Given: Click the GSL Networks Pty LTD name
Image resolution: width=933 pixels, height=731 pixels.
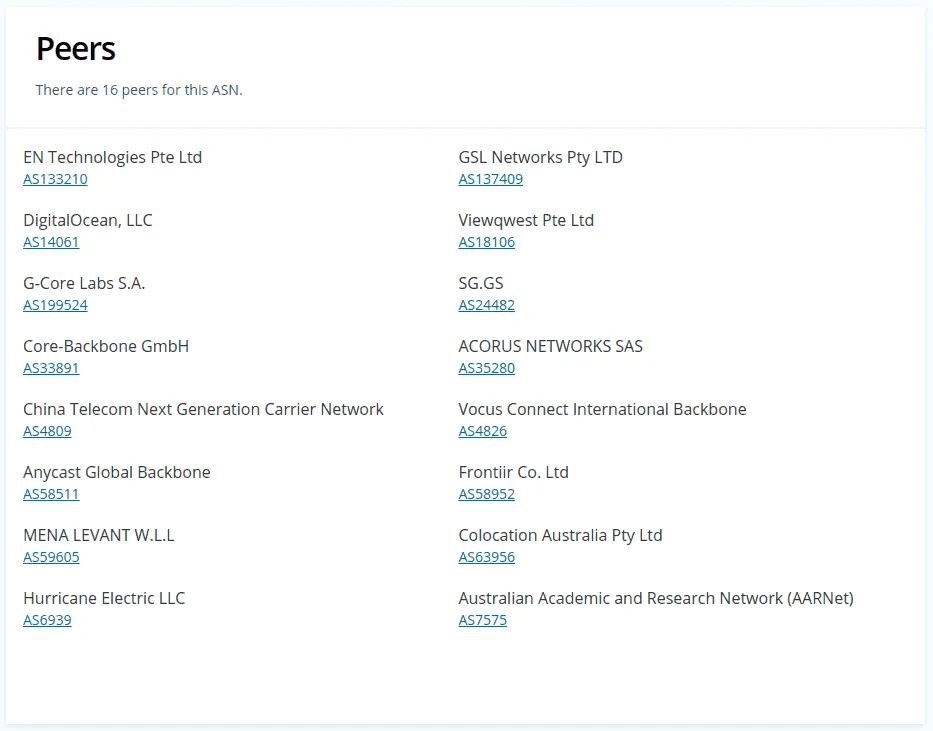Looking at the screenshot, I should pyautogui.click(x=540, y=157).
